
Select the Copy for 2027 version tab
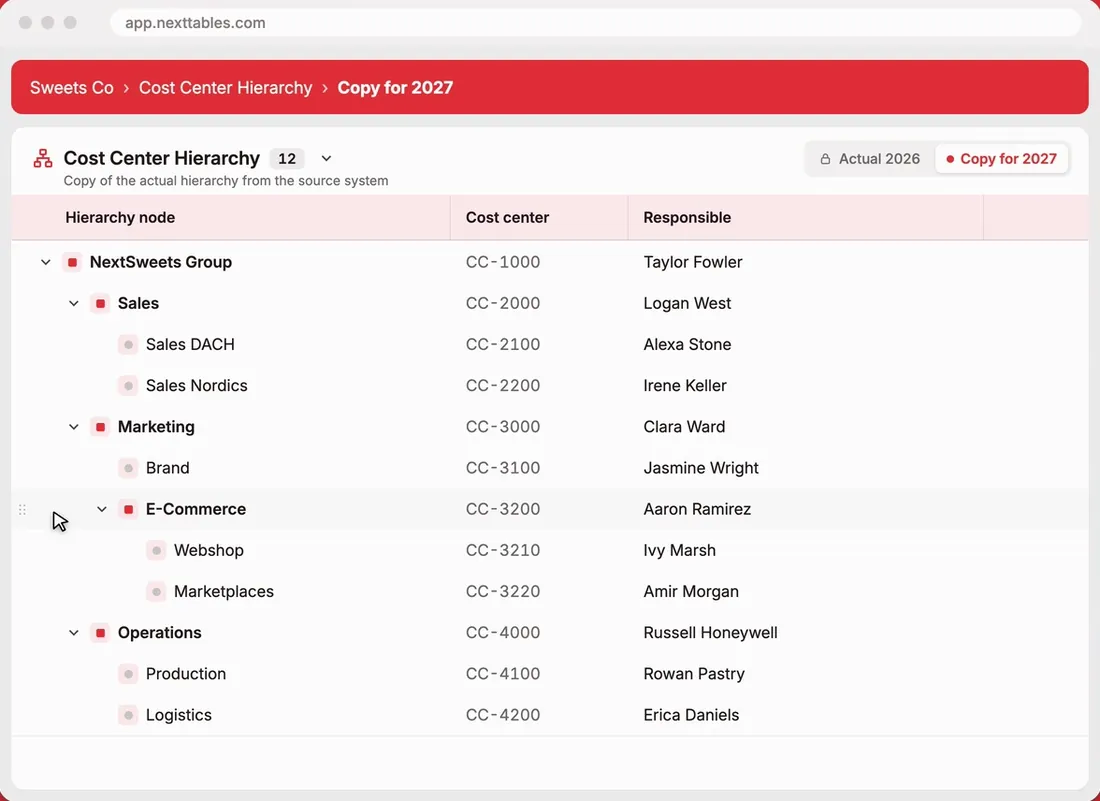coord(1001,159)
